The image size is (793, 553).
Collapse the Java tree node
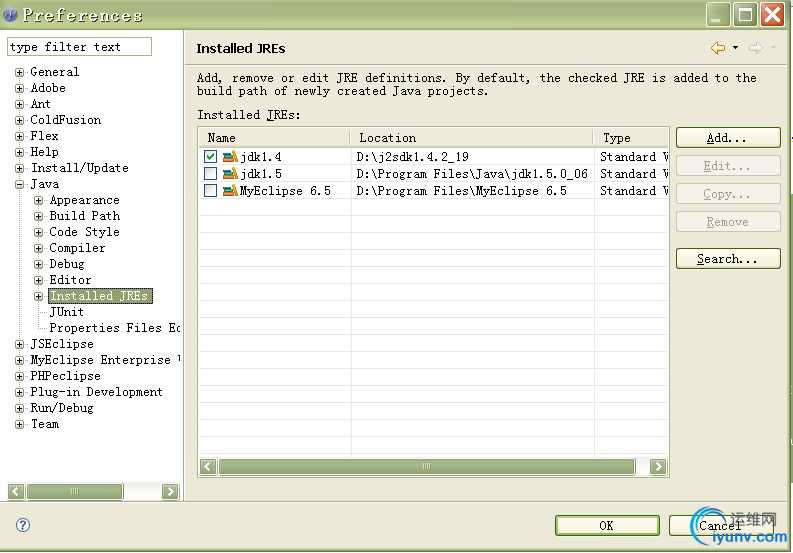tap(19, 185)
